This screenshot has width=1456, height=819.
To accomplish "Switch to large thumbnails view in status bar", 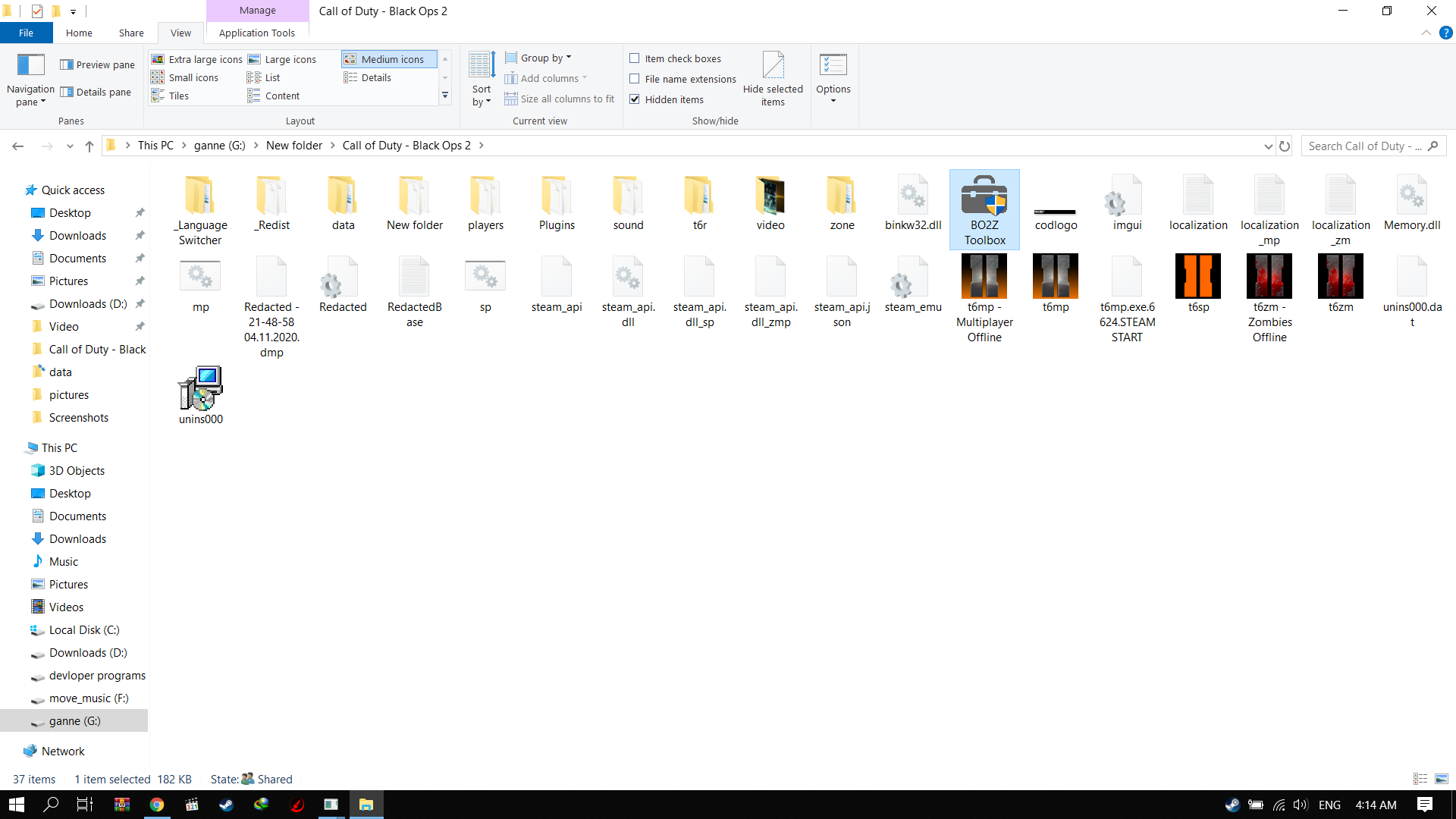I will click(x=1442, y=779).
